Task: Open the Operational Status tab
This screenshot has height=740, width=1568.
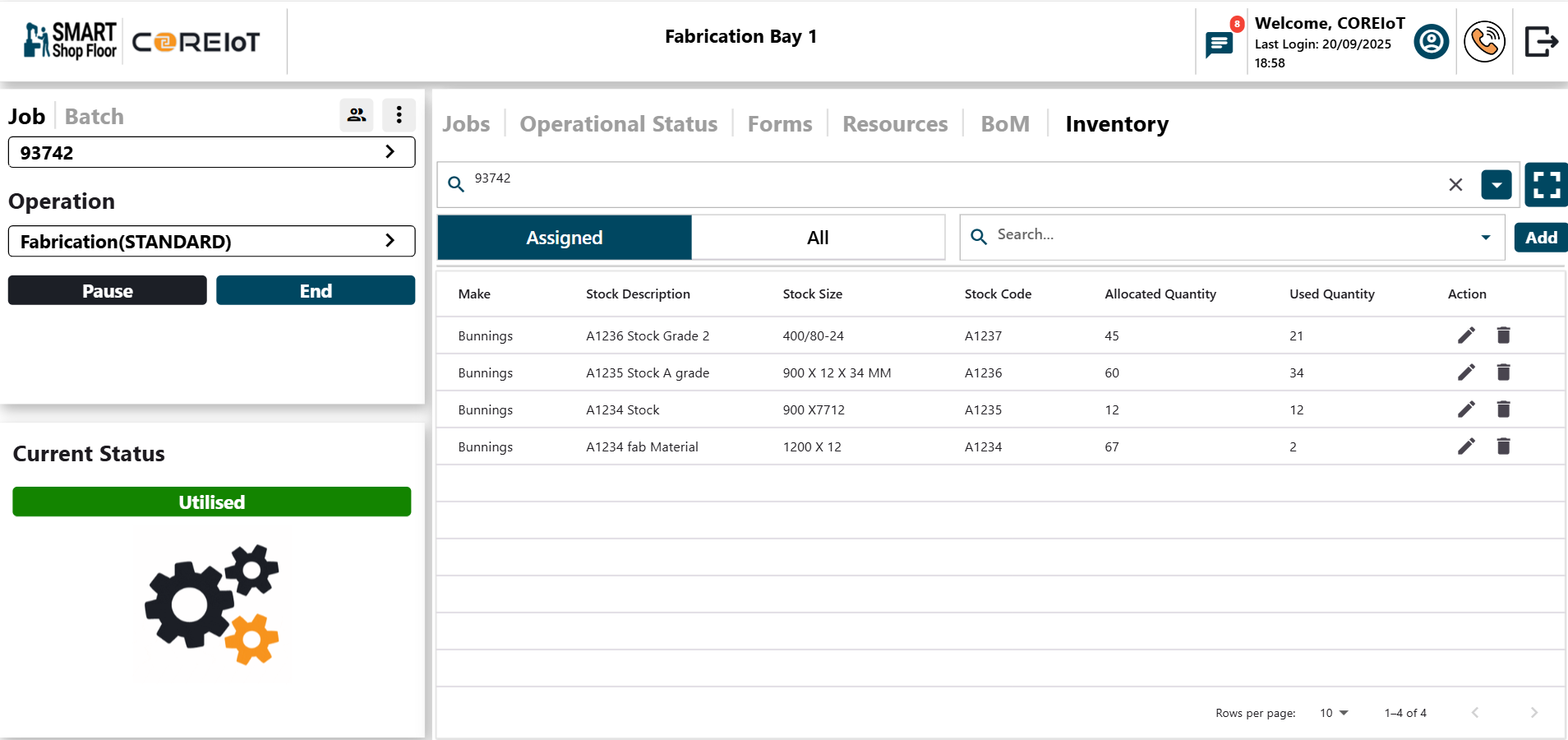Action: coord(618,123)
